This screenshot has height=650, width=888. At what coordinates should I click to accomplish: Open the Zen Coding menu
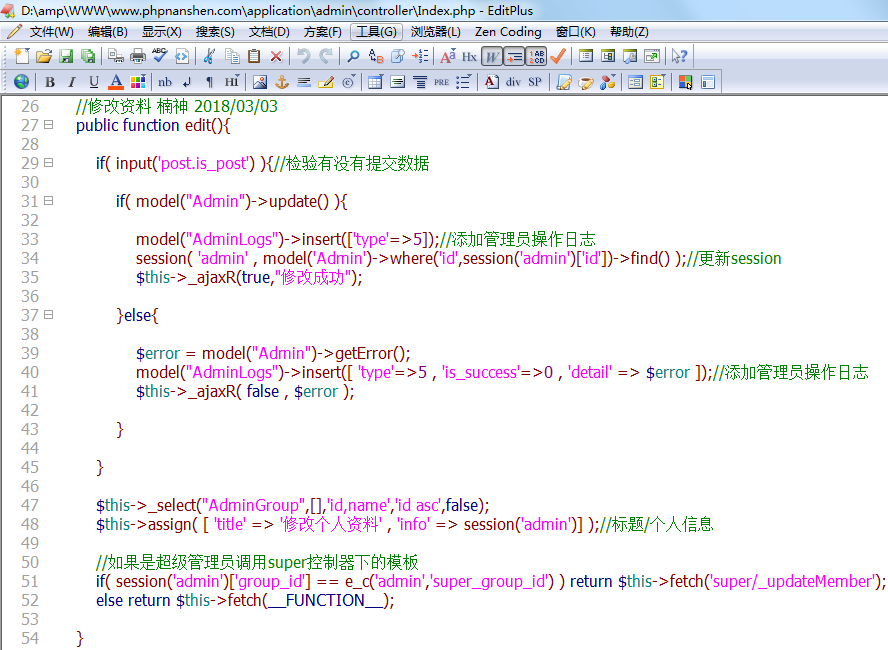point(508,32)
